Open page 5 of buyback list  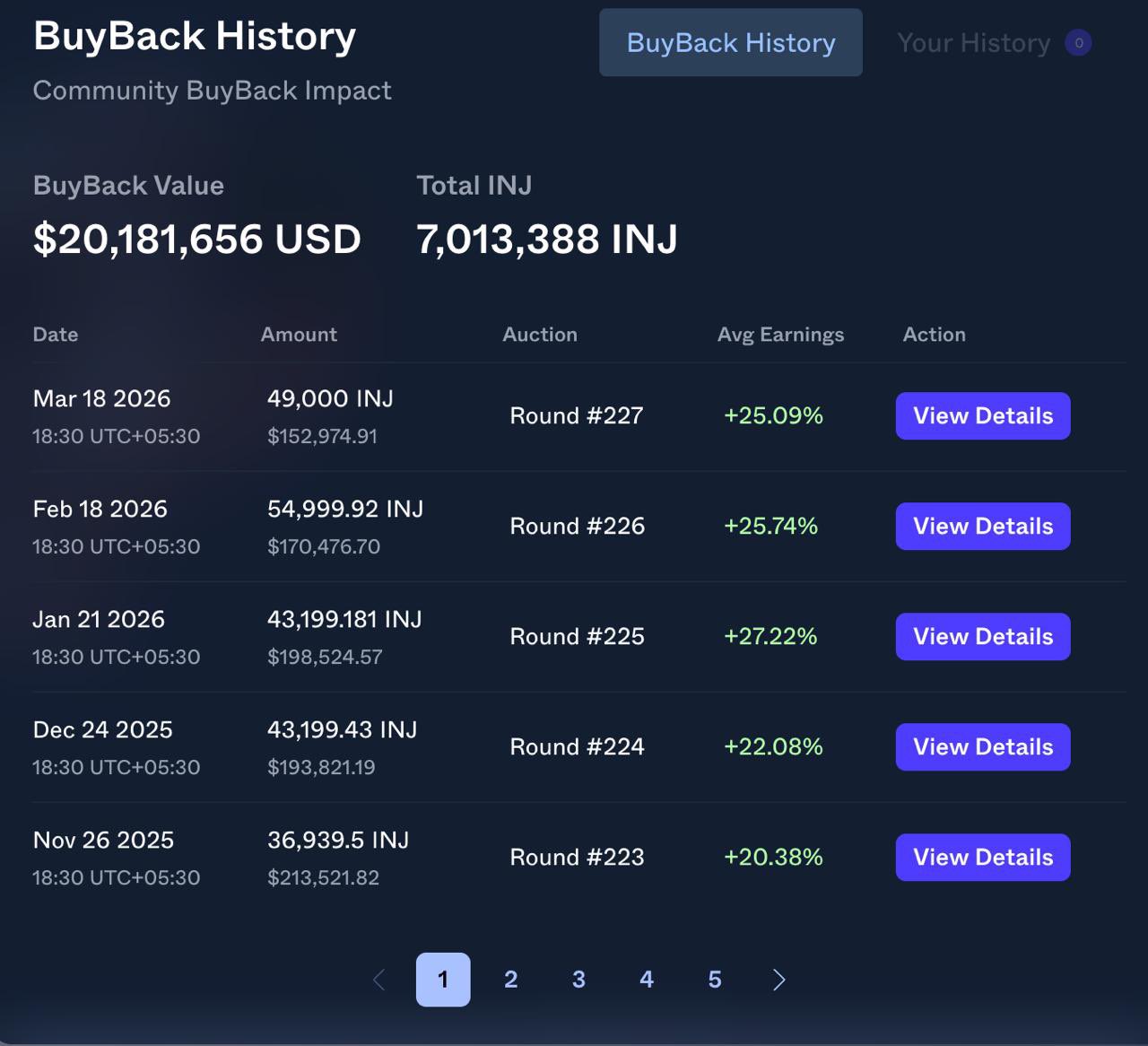715,980
